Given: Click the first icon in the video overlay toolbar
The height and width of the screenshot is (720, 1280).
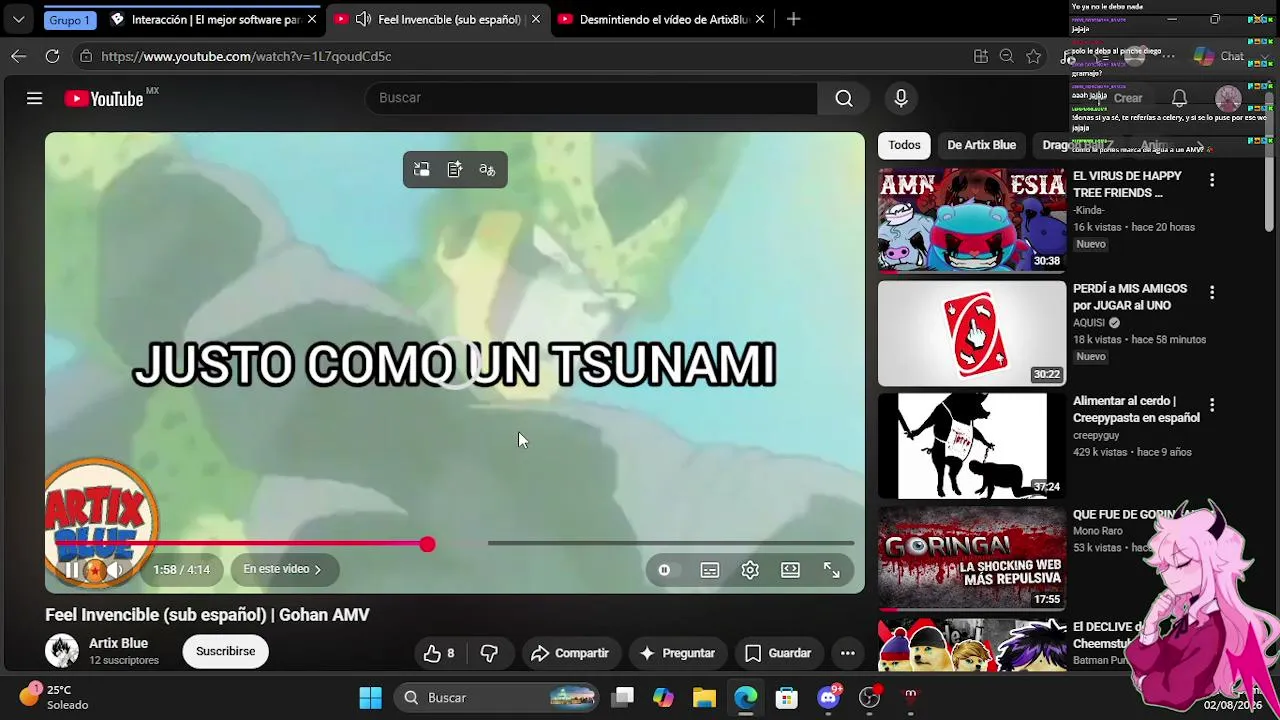Looking at the screenshot, I should 422,170.
